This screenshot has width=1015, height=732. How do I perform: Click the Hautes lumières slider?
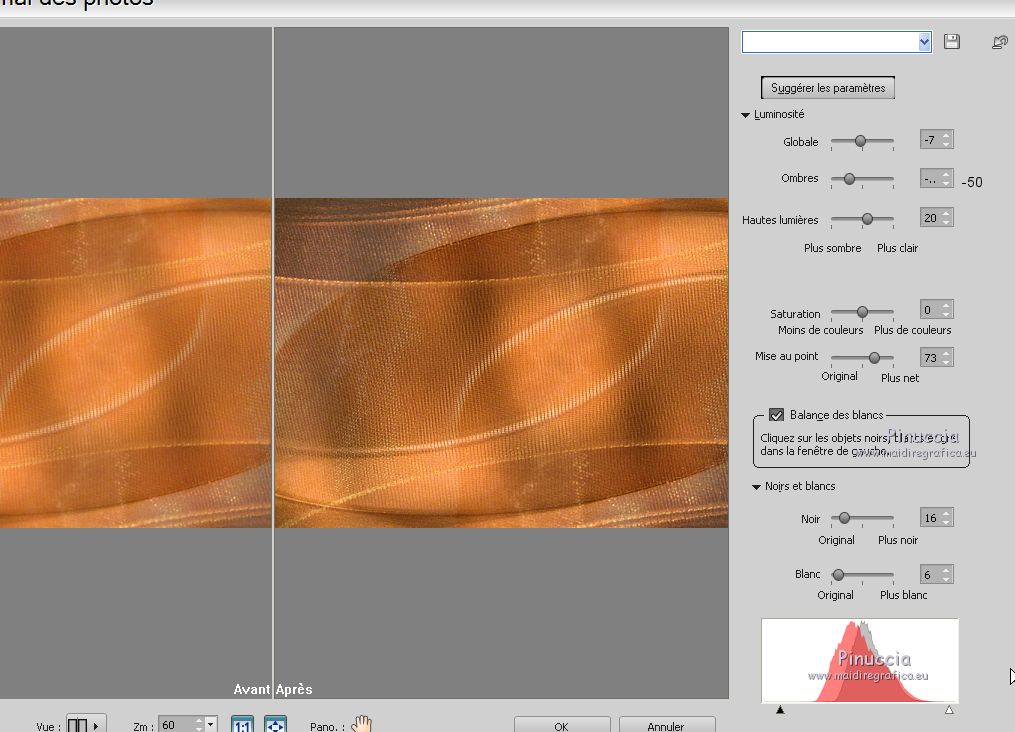click(x=862, y=219)
